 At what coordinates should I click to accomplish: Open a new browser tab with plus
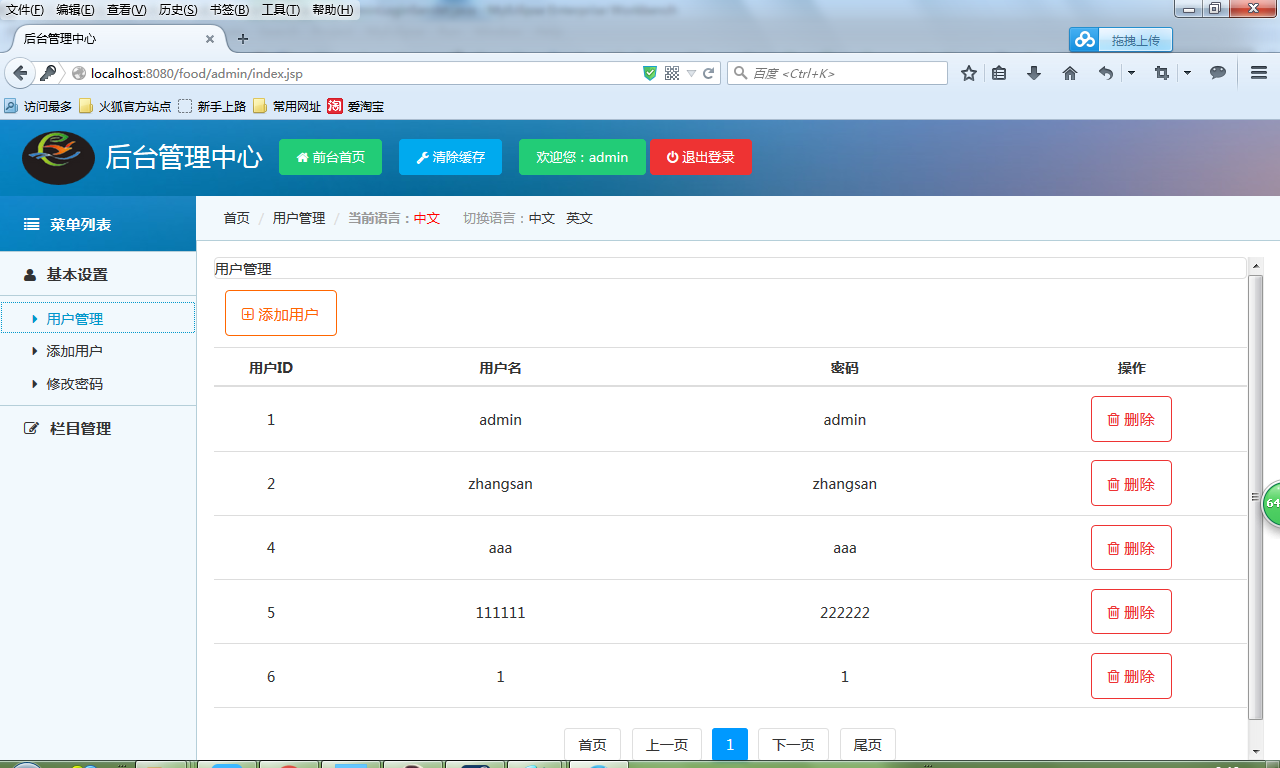coord(242,39)
